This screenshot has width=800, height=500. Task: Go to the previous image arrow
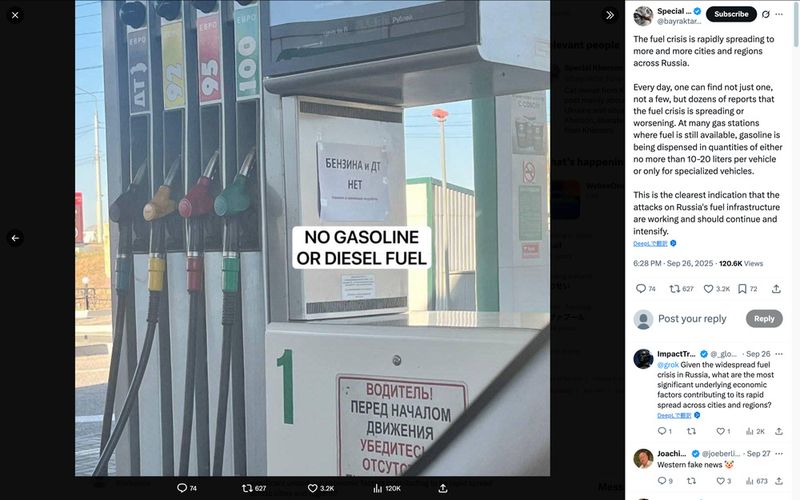tap(15, 238)
